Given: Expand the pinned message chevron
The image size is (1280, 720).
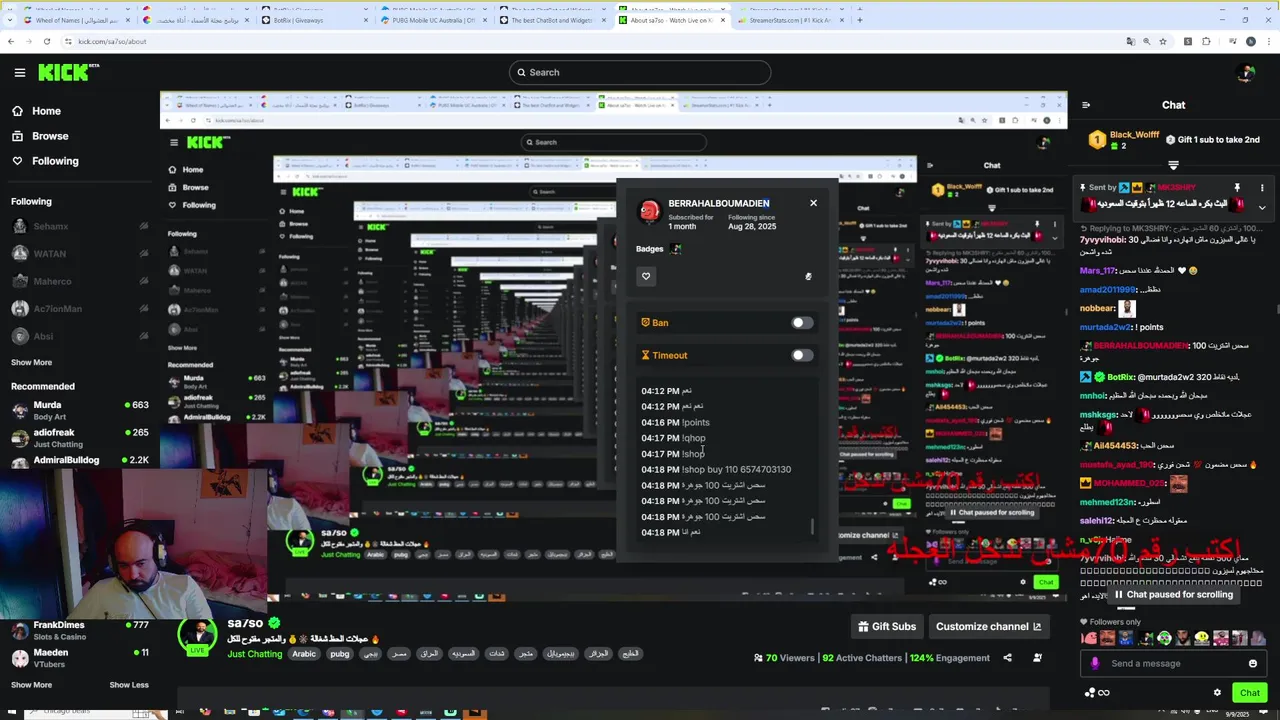Looking at the screenshot, I should point(1262,207).
